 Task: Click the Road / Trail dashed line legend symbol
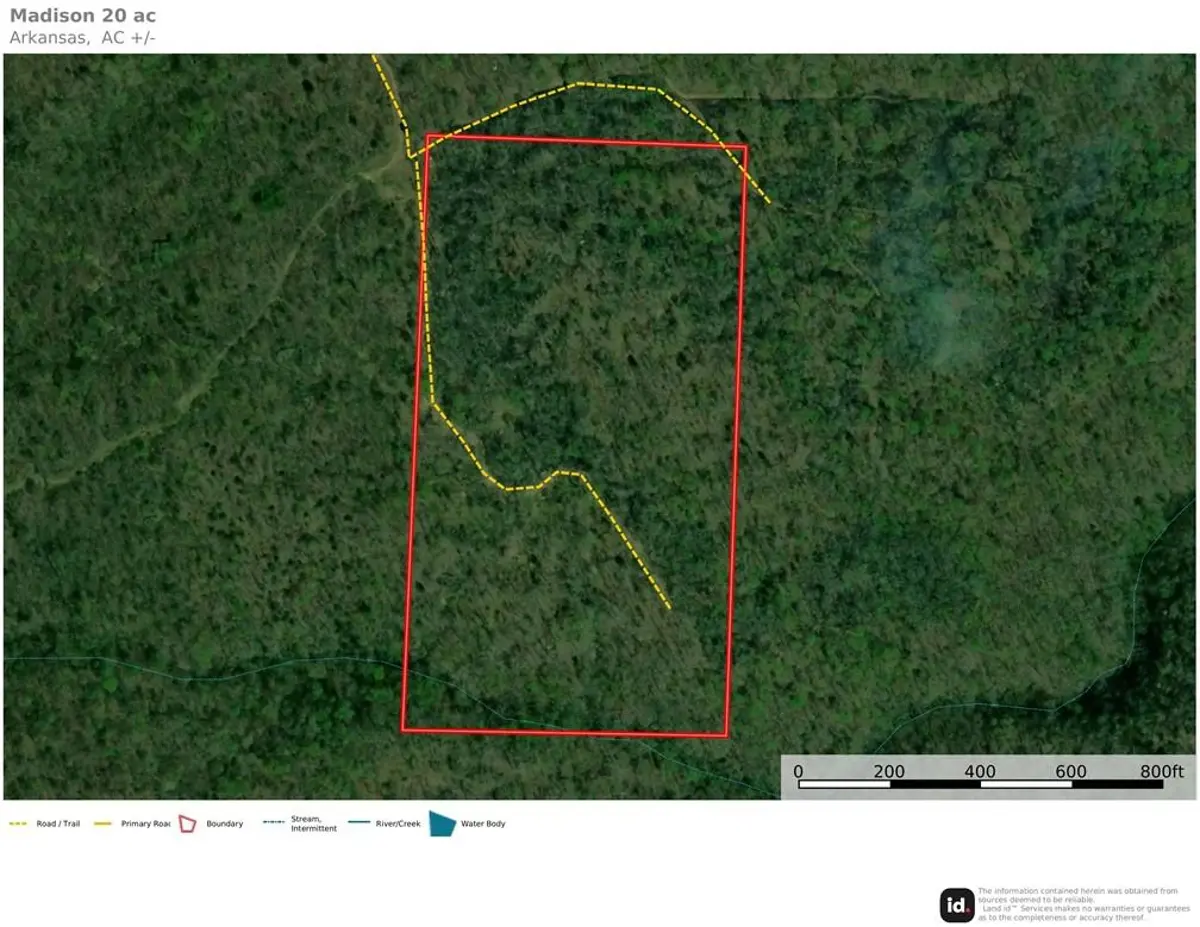click(20, 824)
